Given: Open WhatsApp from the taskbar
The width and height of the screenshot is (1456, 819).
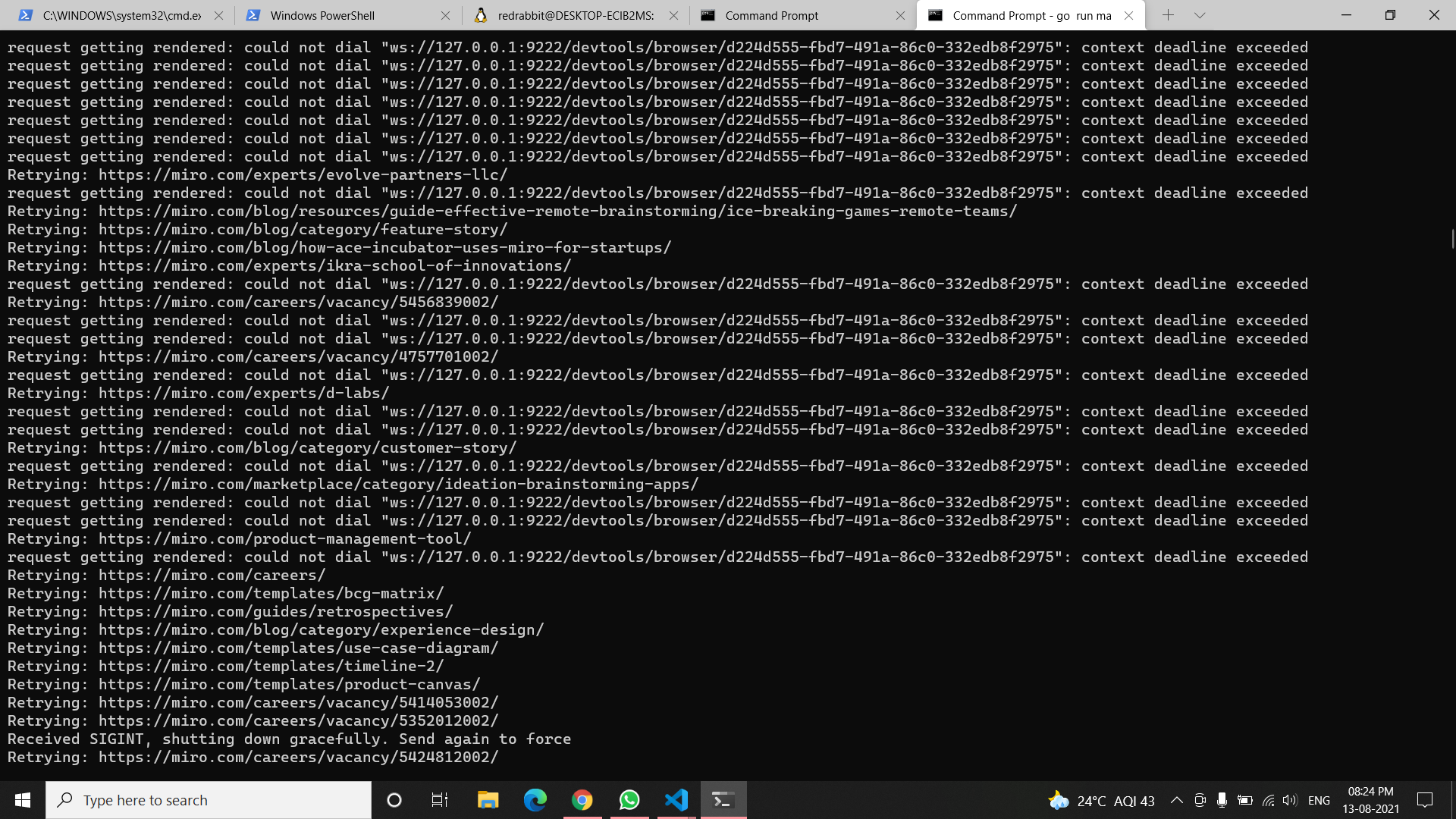Looking at the screenshot, I should pyautogui.click(x=629, y=799).
